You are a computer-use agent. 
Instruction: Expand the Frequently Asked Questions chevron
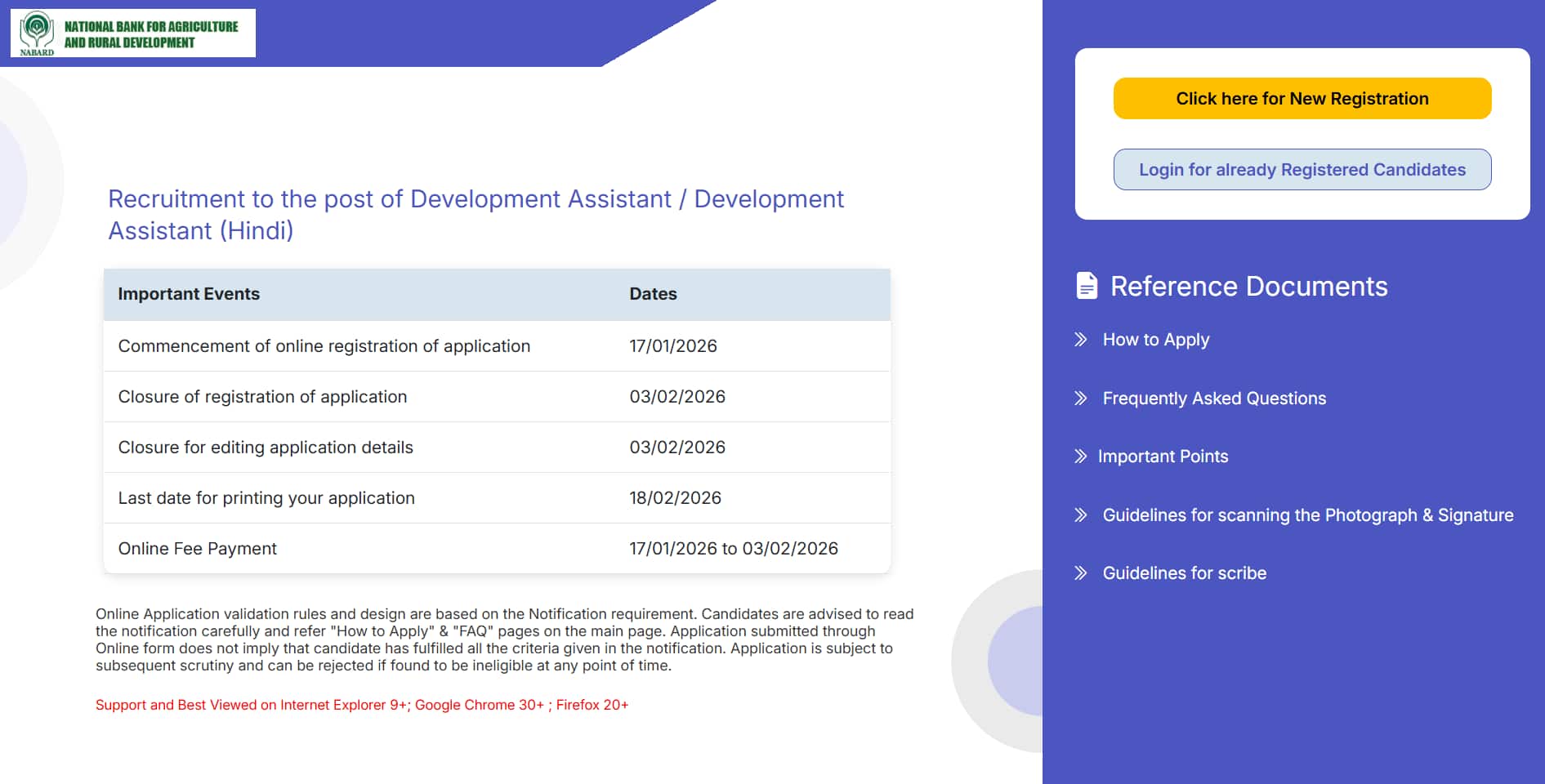click(x=1081, y=398)
